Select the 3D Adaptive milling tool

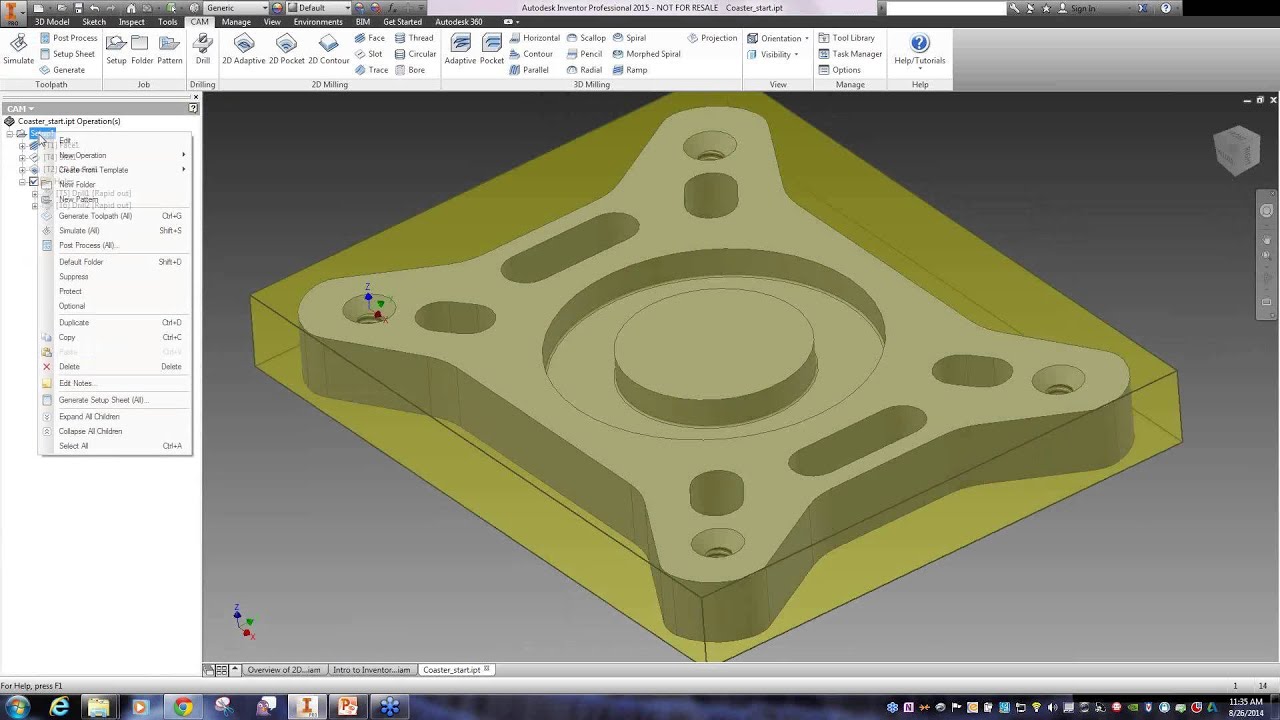click(x=460, y=50)
